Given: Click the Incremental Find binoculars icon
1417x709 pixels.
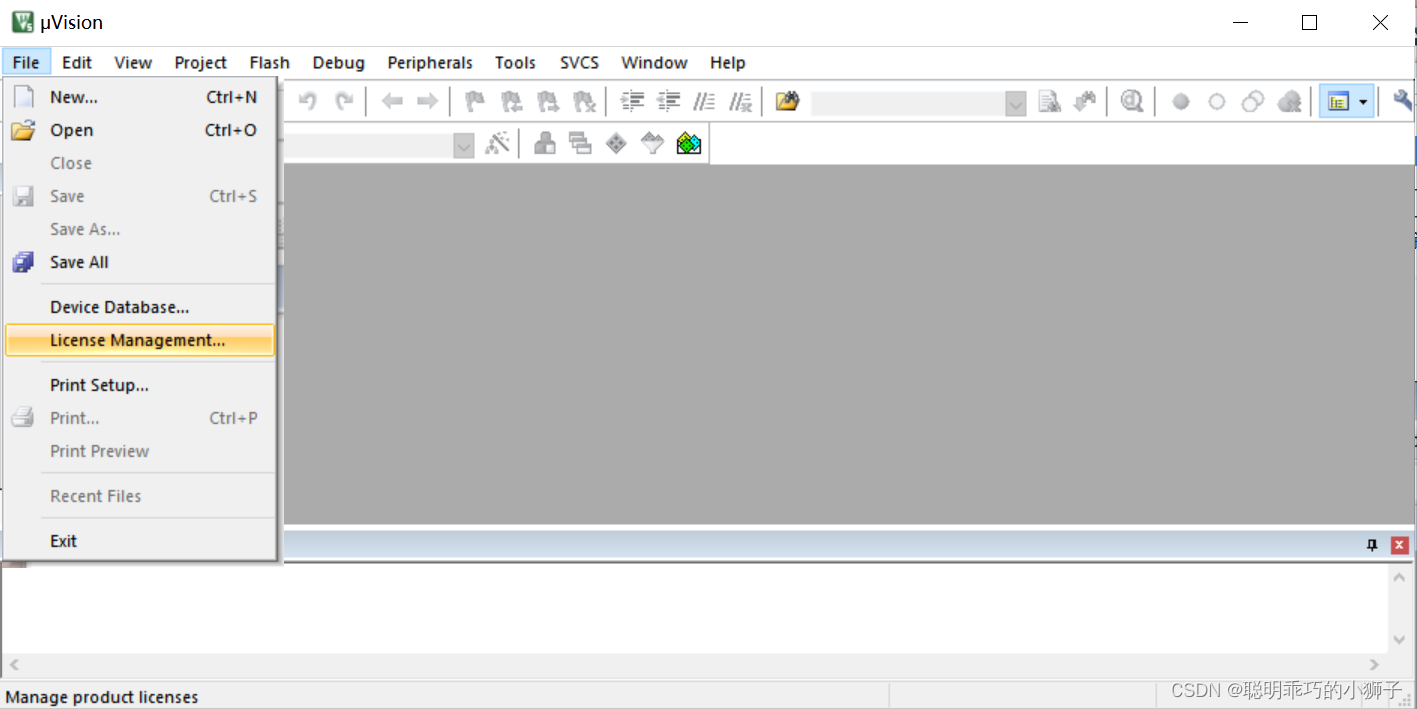Looking at the screenshot, I should point(1085,101).
